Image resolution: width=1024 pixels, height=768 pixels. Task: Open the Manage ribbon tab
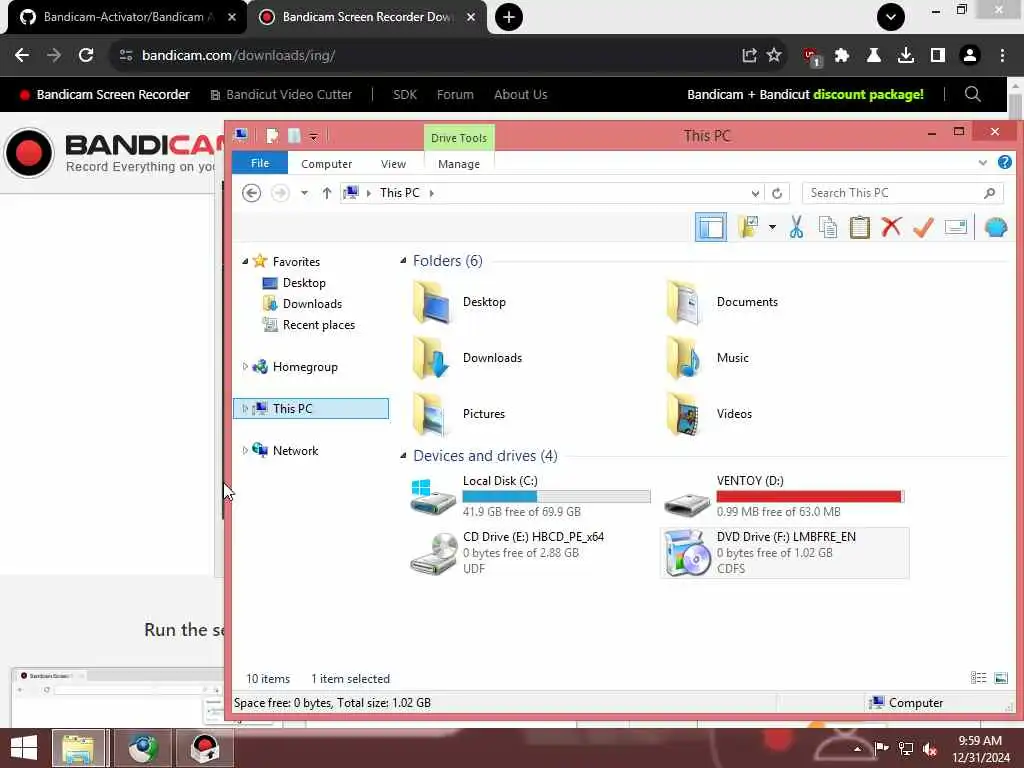pos(458,164)
